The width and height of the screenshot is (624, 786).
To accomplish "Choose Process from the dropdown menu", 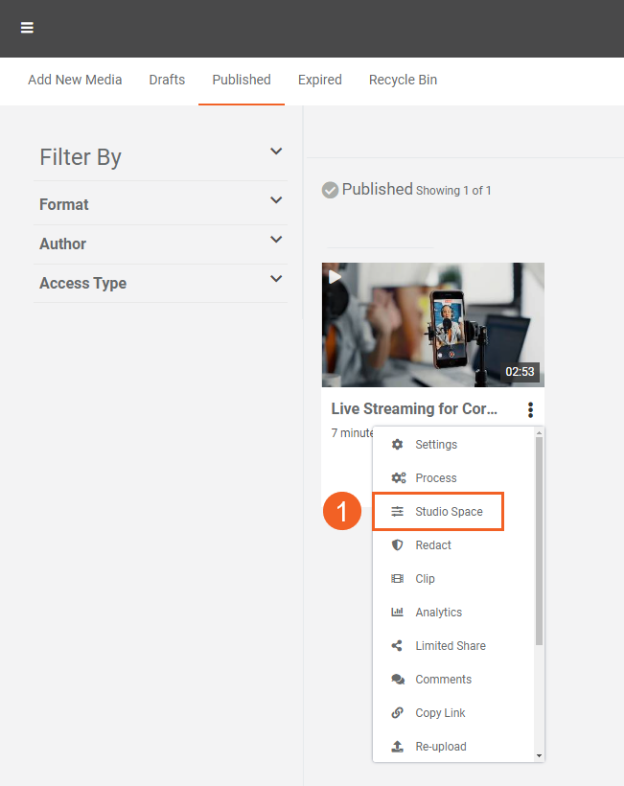I will tap(436, 478).
